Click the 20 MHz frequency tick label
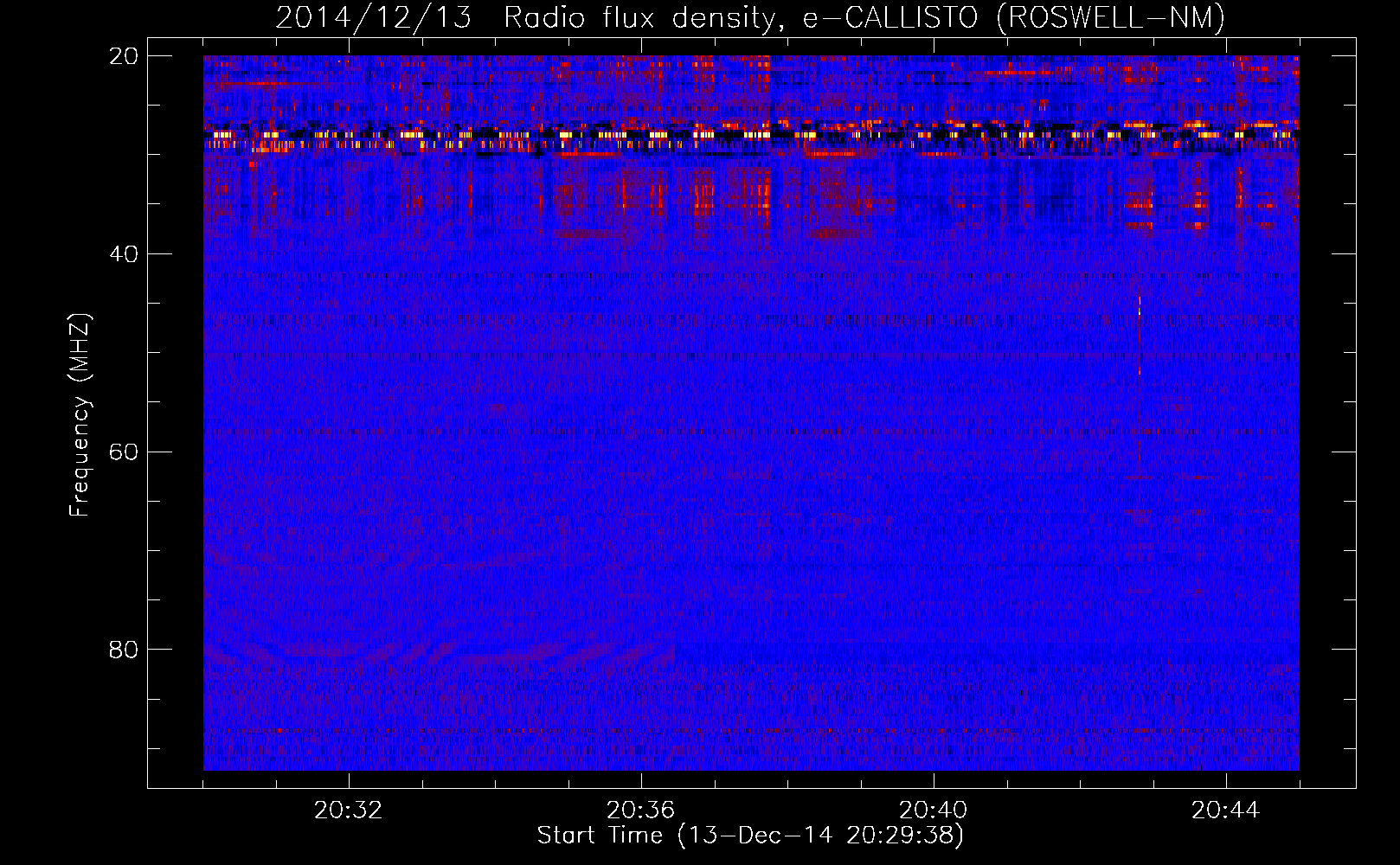Viewport: 1400px width, 865px height. (124, 56)
